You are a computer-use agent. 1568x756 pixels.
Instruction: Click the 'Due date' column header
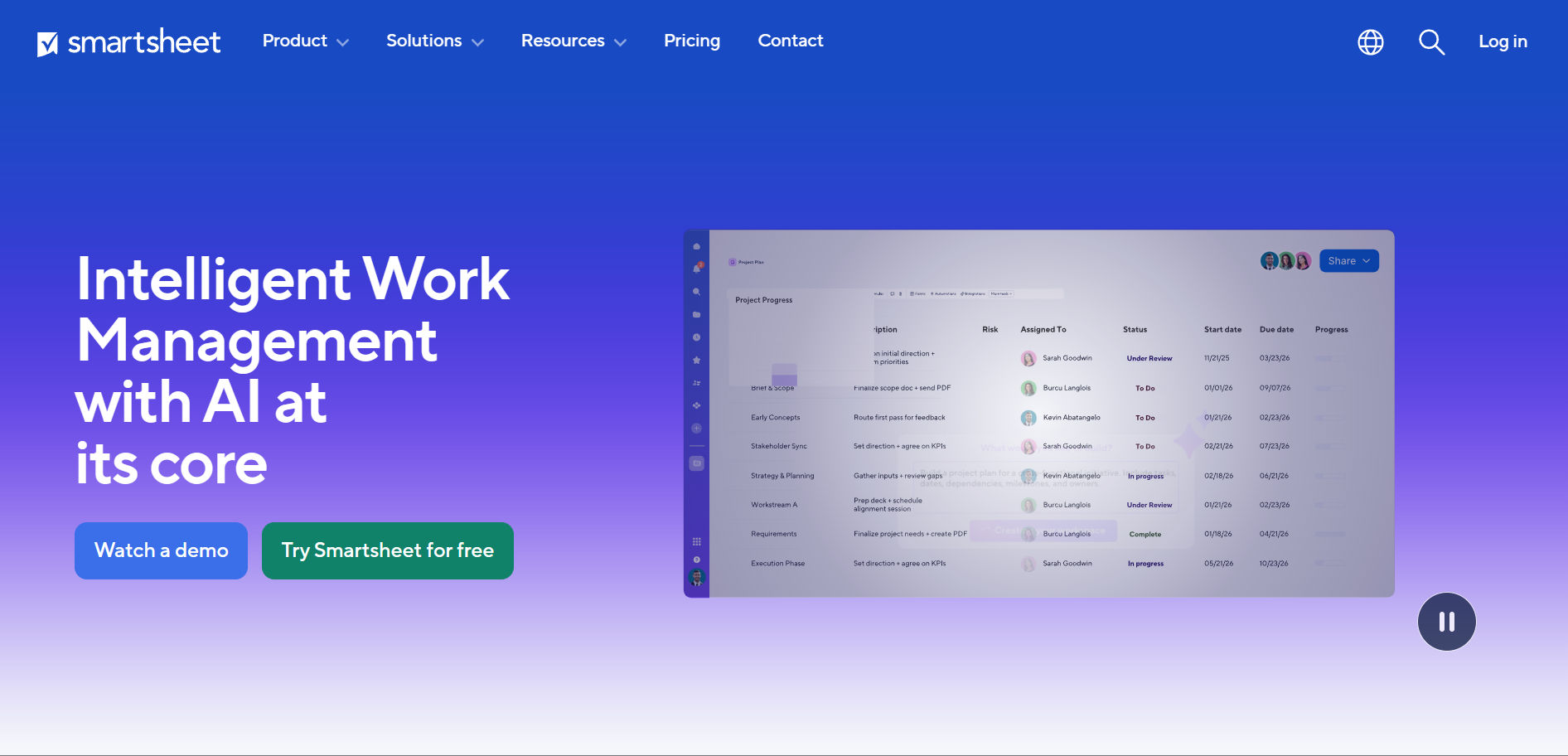(x=1277, y=330)
